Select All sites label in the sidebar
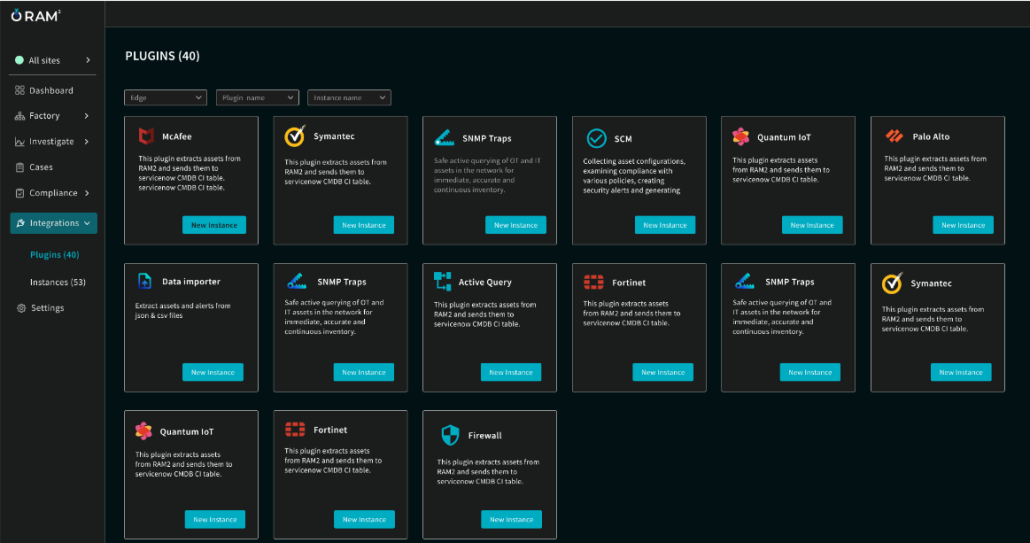The height and width of the screenshot is (543, 1030). [x=44, y=60]
